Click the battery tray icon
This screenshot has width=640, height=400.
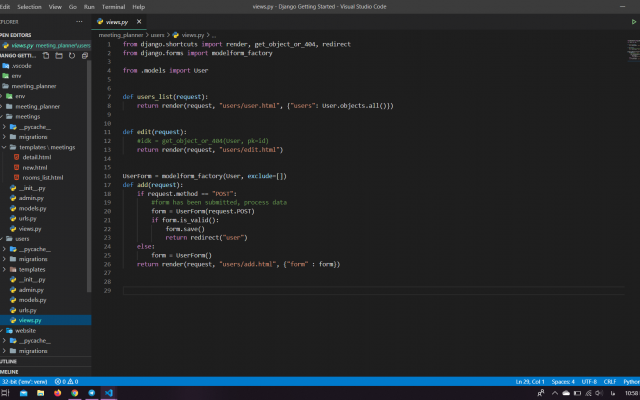pos(577,393)
